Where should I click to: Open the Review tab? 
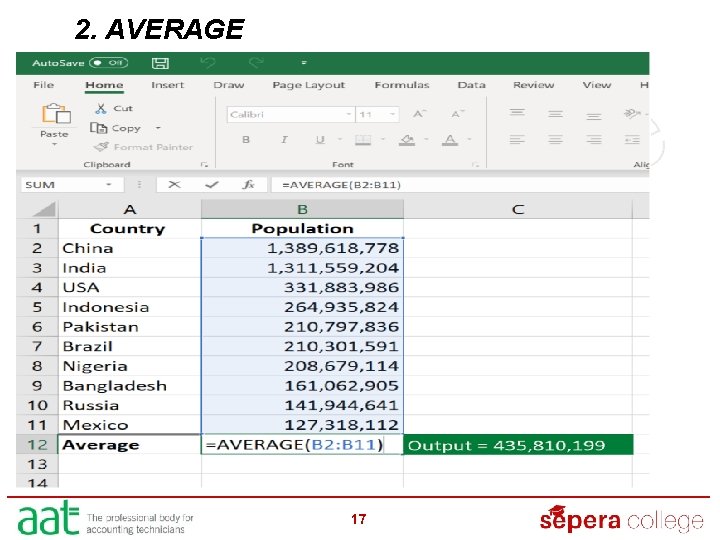pyautogui.click(x=534, y=85)
